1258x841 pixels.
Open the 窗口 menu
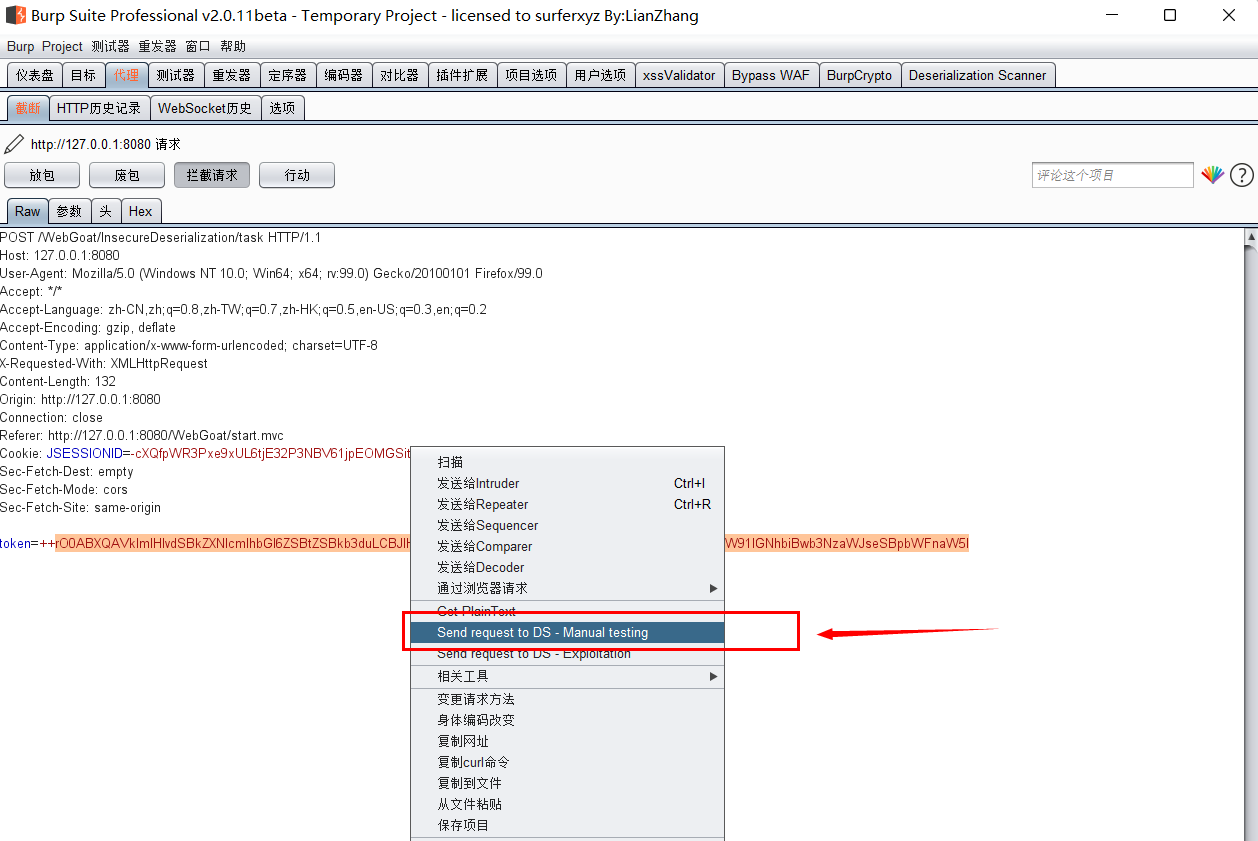[198, 46]
